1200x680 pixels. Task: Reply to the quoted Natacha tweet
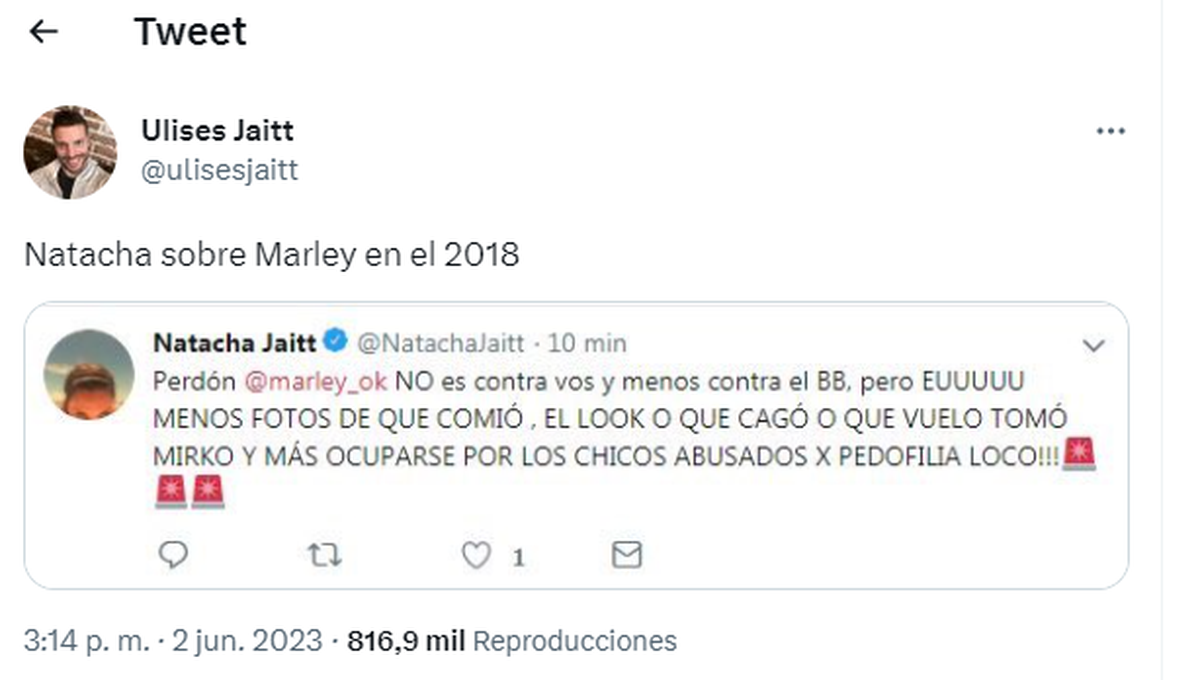[x=173, y=554]
